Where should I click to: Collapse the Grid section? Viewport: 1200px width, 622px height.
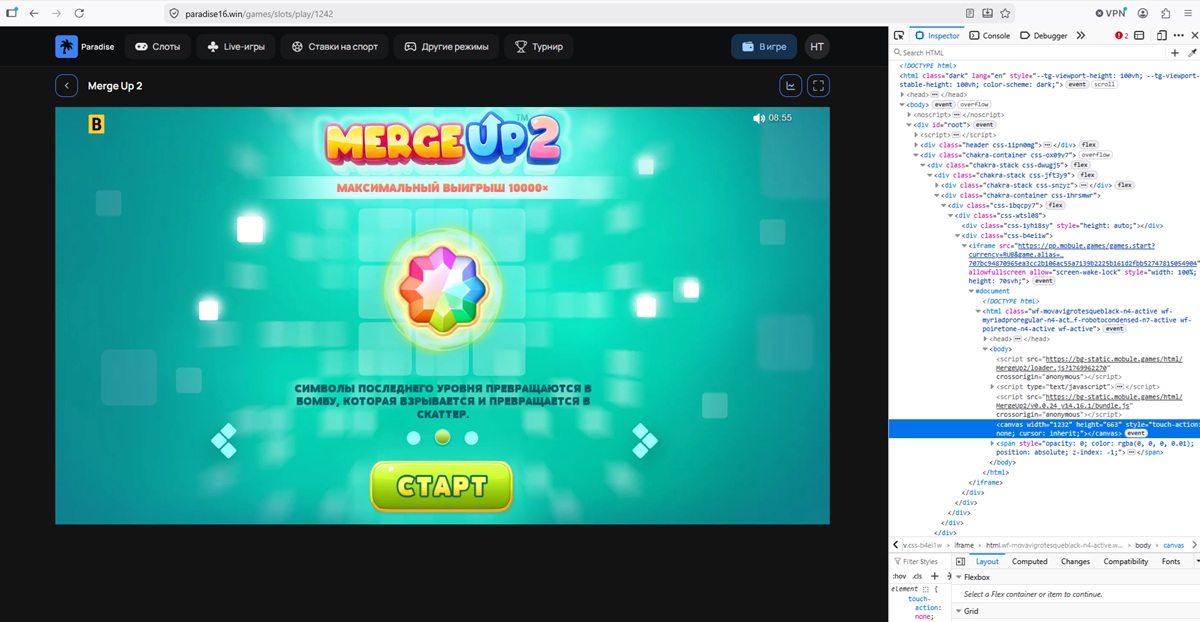pos(959,611)
